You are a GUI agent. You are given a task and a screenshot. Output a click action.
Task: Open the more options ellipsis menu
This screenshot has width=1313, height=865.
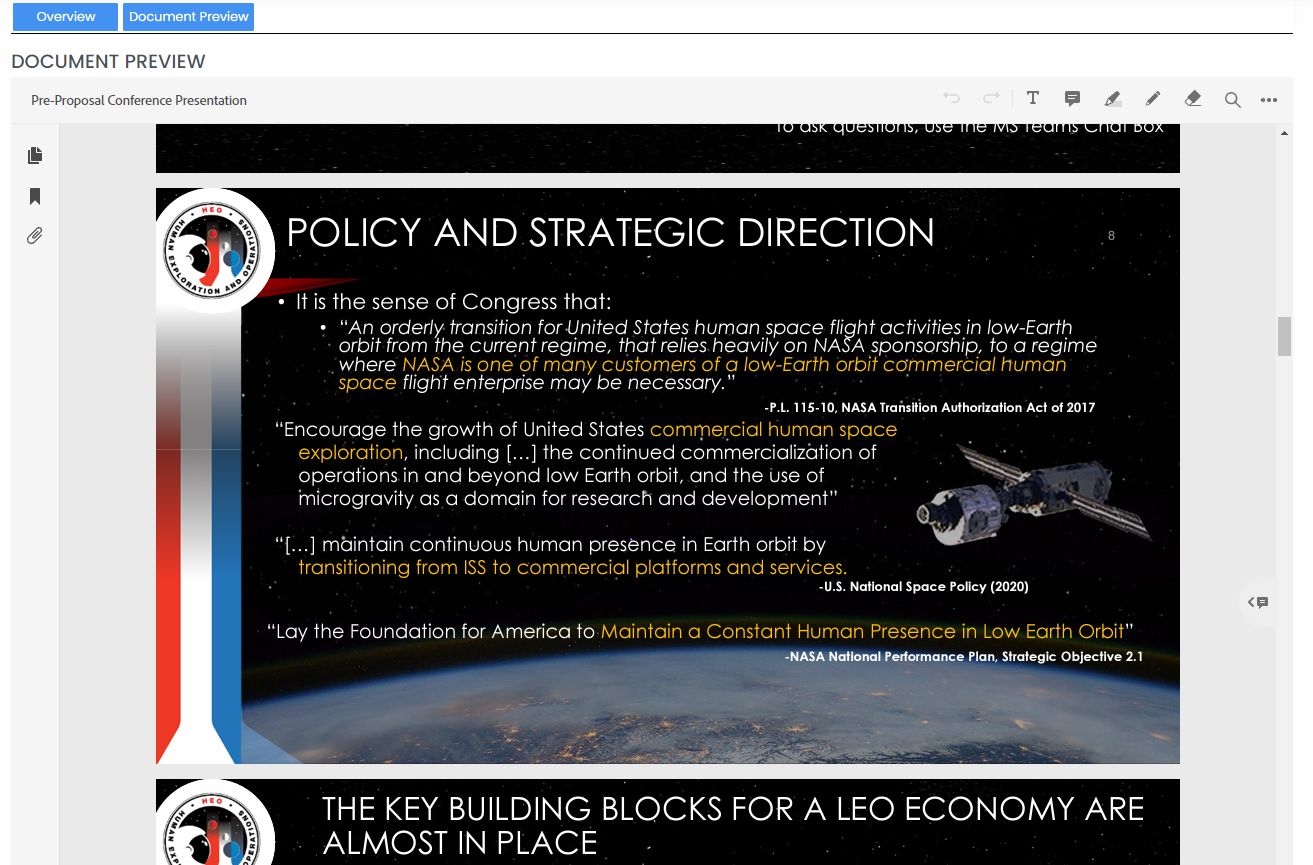(x=1269, y=99)
